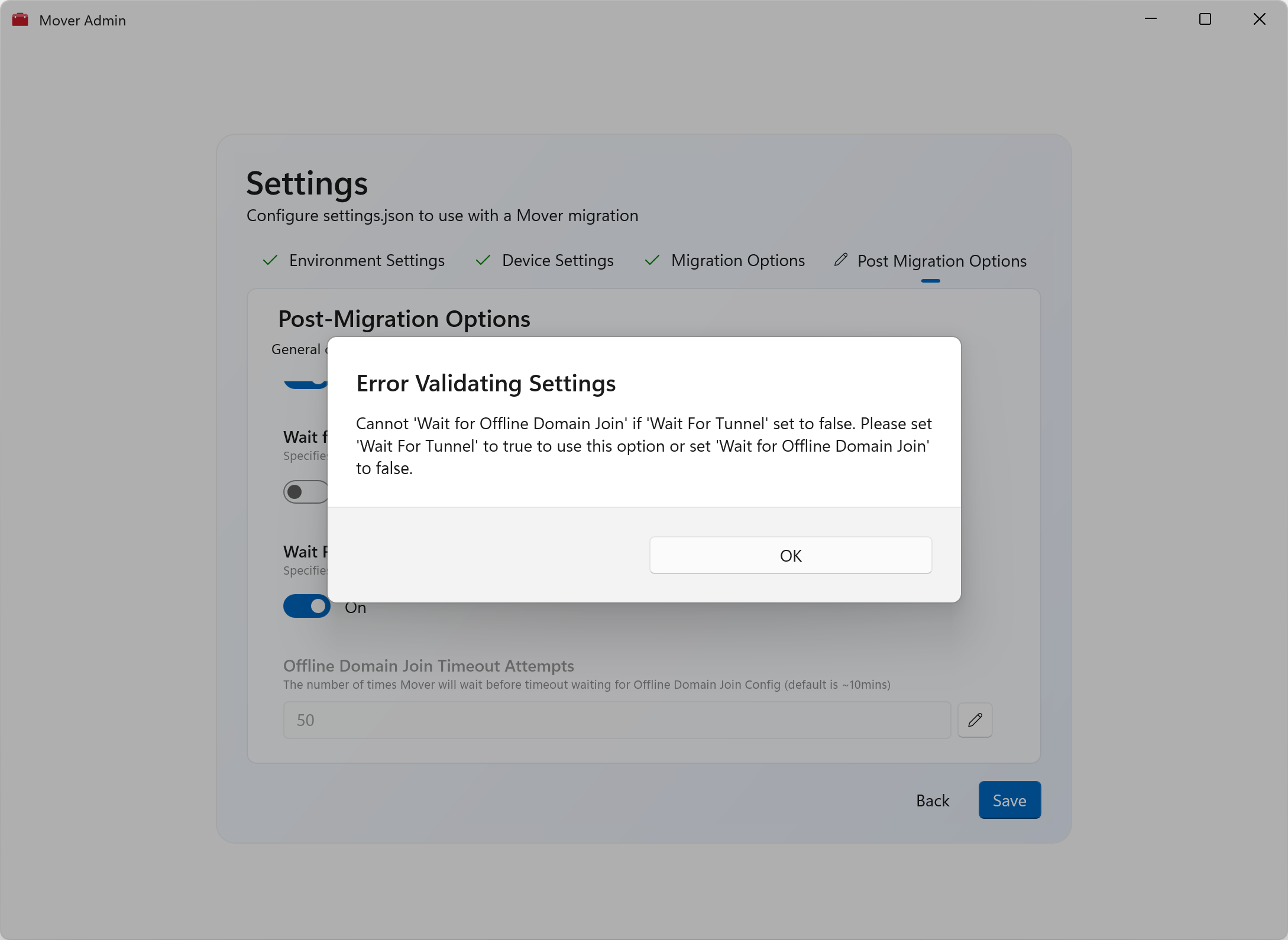This screenshot has height=940, width=1288.
Task: Select the Post Migration Options tab
Action: (941, 261)
